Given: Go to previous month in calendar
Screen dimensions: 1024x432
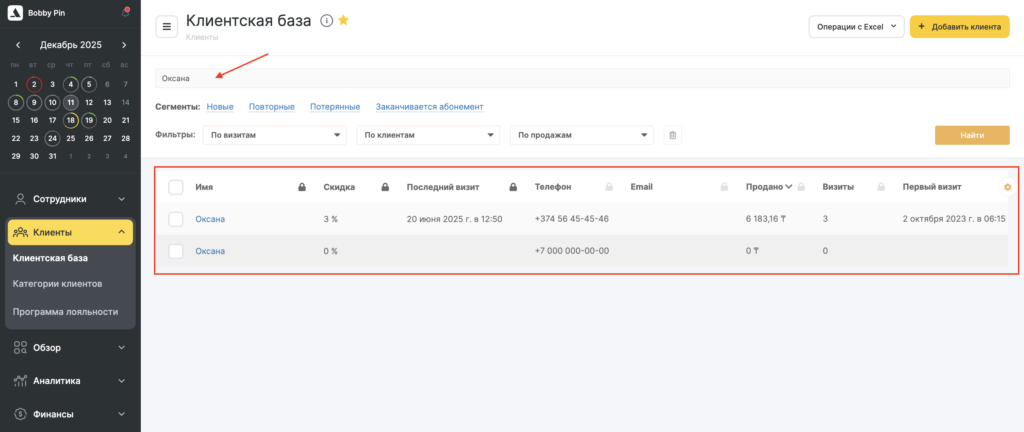Looking at the screenshot, I should [x=17, y=45].
